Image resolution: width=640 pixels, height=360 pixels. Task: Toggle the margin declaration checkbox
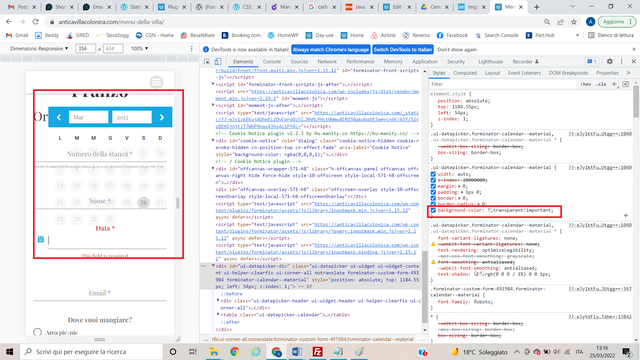pos(433,186)
